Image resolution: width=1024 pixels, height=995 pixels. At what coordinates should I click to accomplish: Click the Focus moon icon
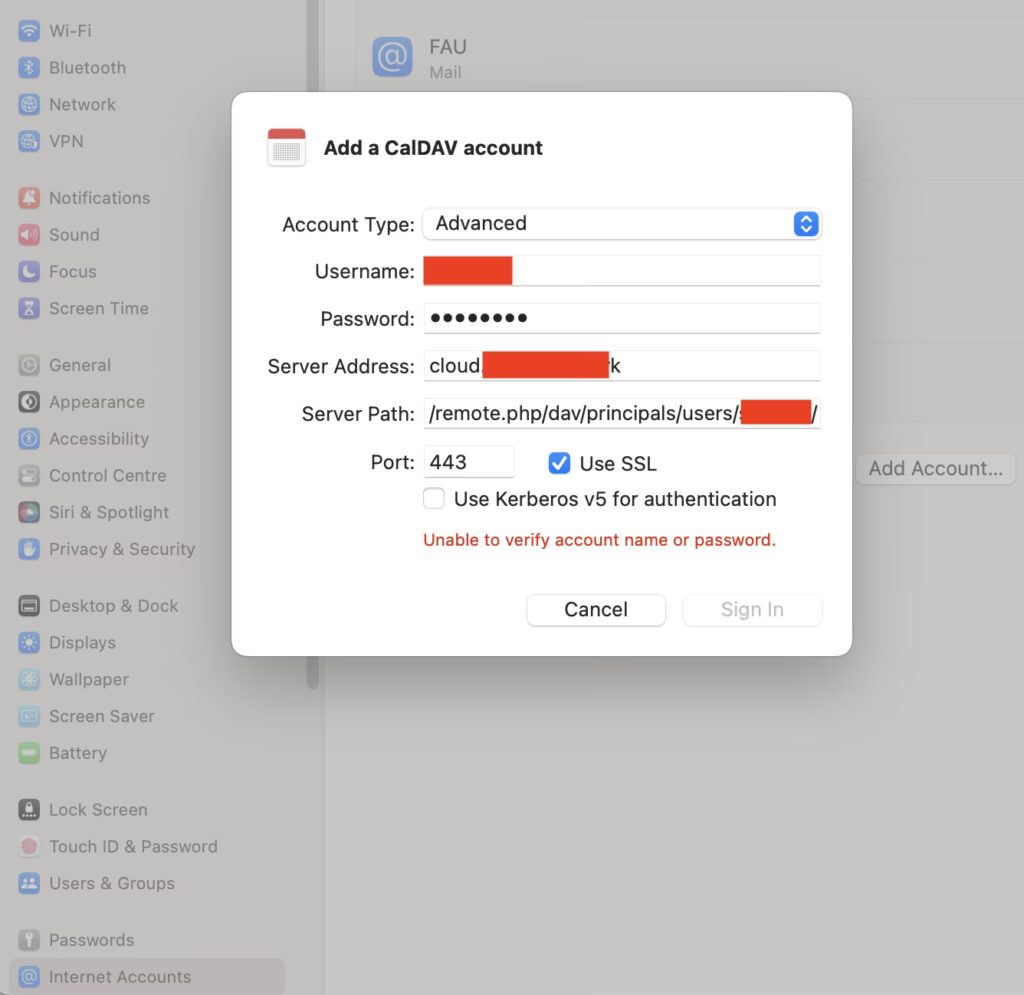click(x=29, y=272)
